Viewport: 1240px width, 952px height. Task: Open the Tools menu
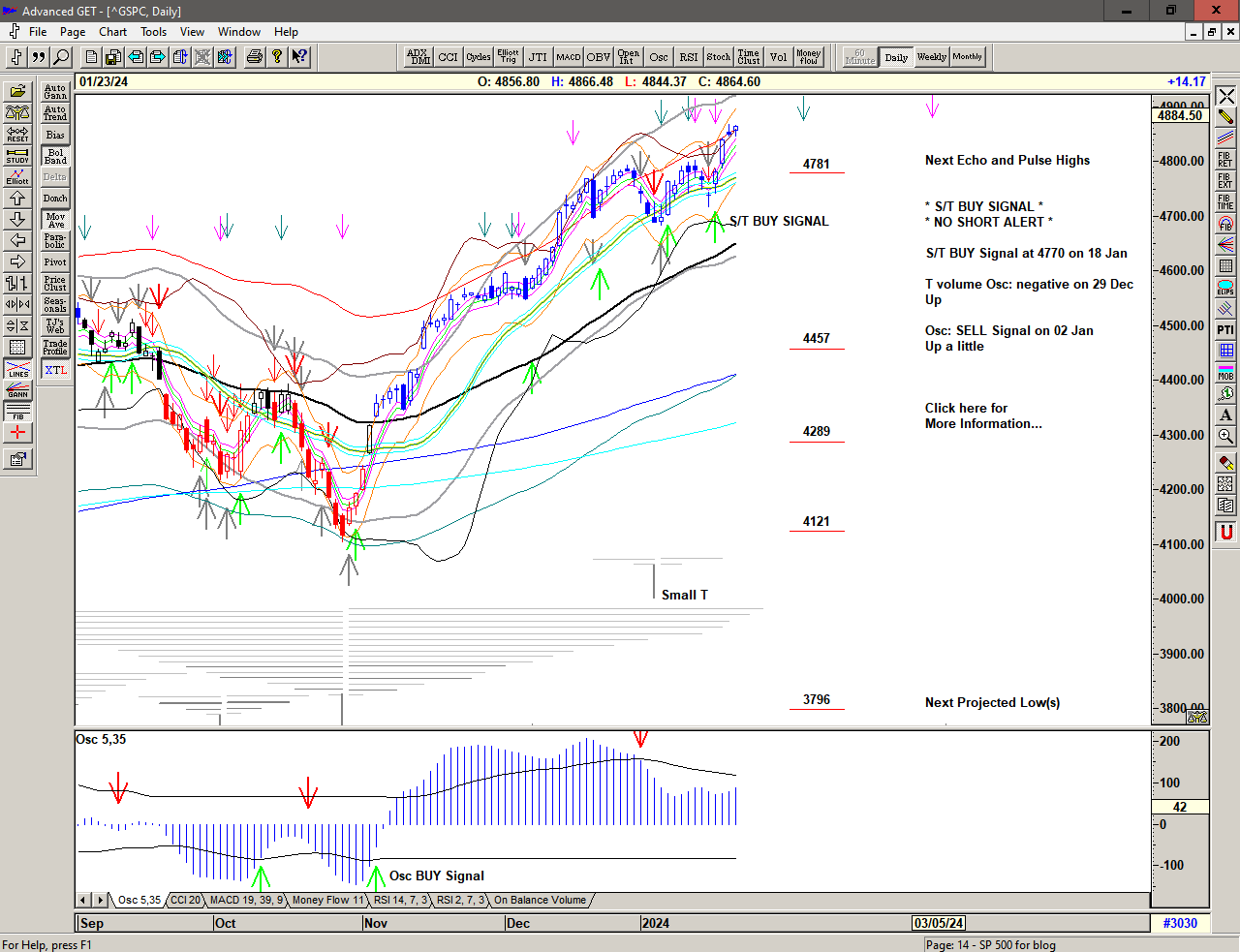[153, 32]
